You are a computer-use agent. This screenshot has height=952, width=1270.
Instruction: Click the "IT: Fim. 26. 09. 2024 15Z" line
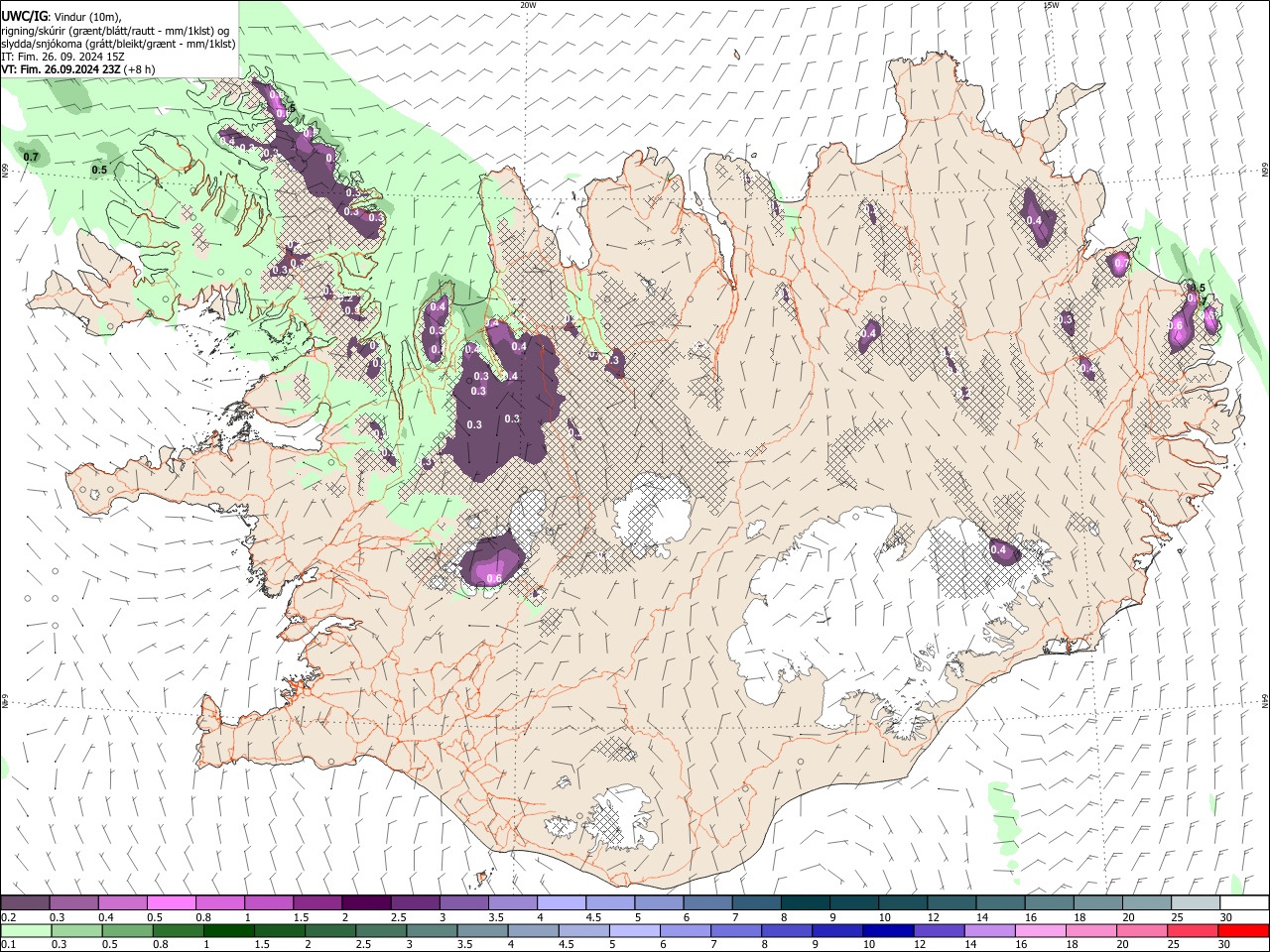pyautogui.click(x=62, y=57)
